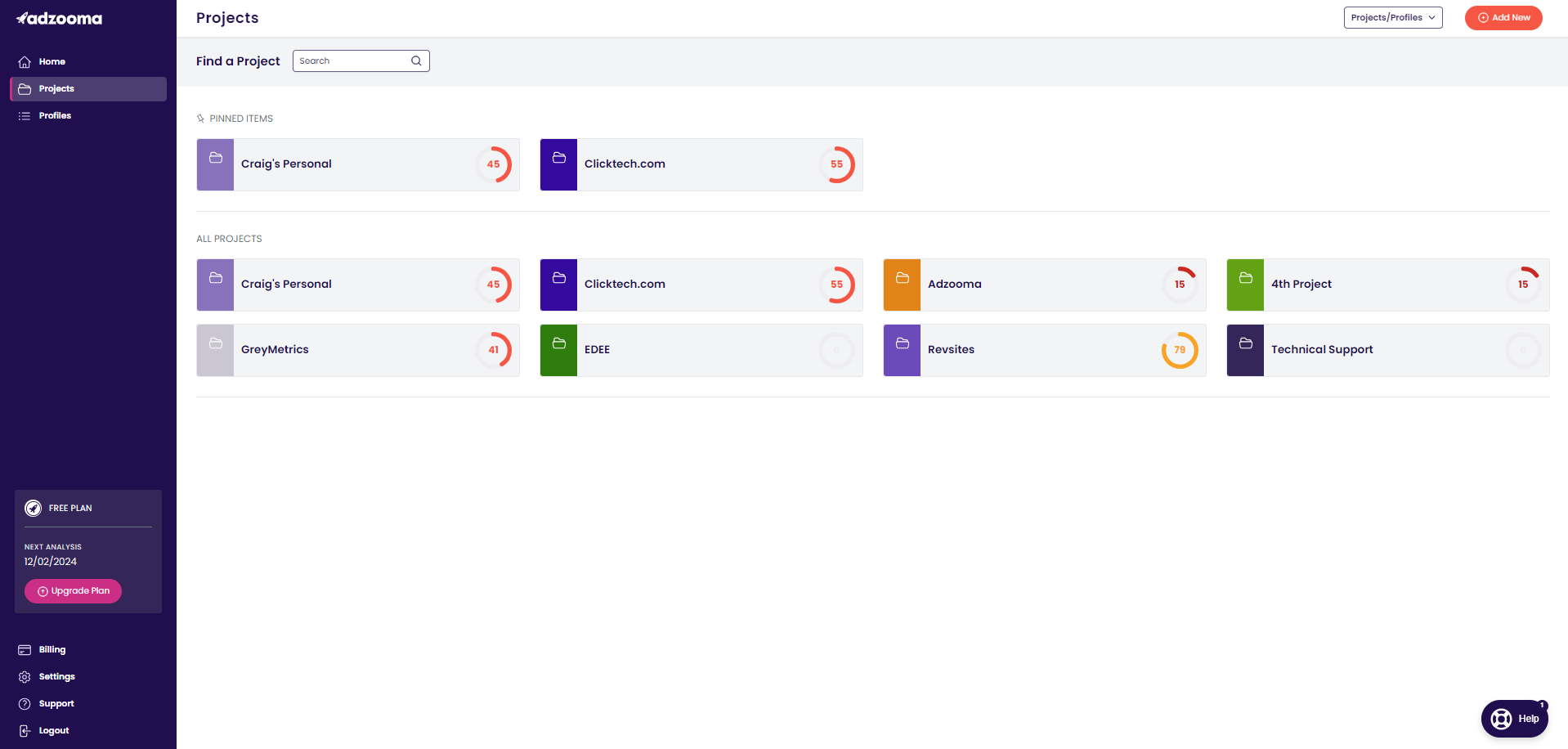The image size is (1568, 749).
Task: Click Adzooma project score ring 15
Action: click(1180, 285)
